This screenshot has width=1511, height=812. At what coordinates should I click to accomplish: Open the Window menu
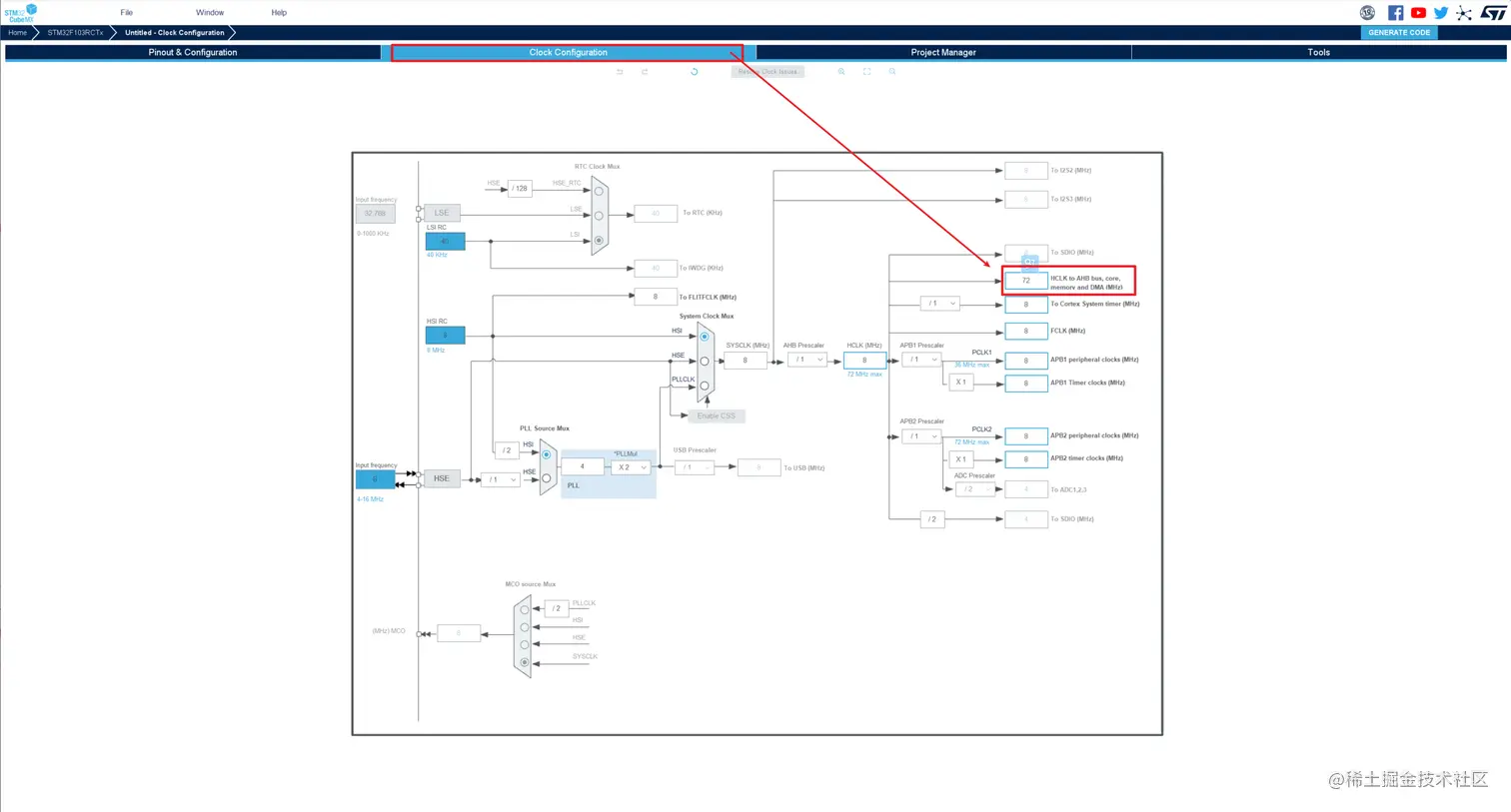[x=210, y=13]
